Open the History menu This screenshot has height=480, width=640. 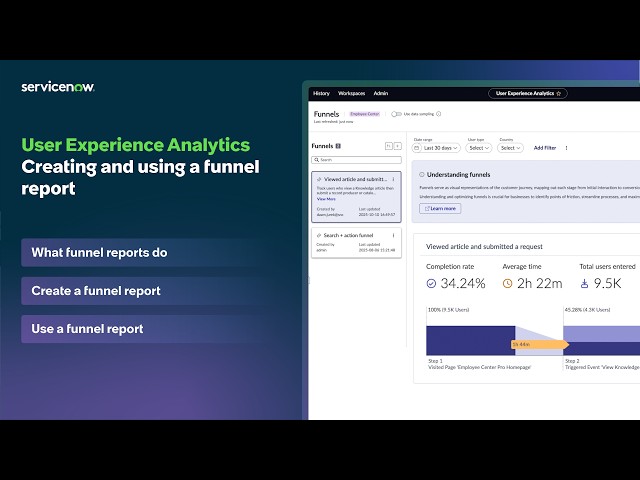321,93
